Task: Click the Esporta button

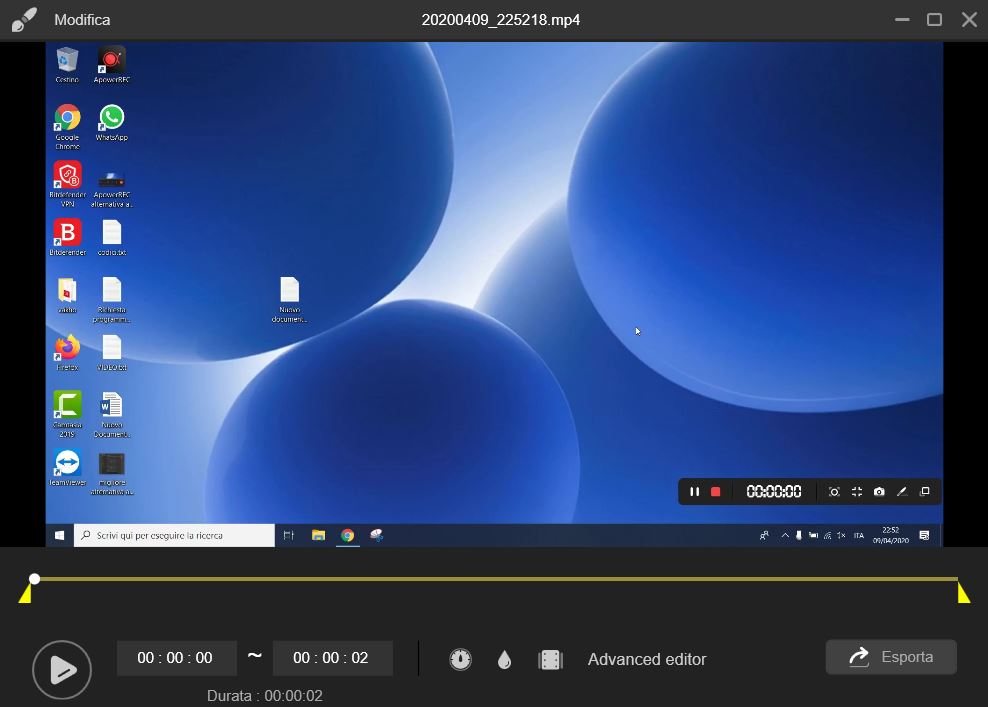Action: 890,657
